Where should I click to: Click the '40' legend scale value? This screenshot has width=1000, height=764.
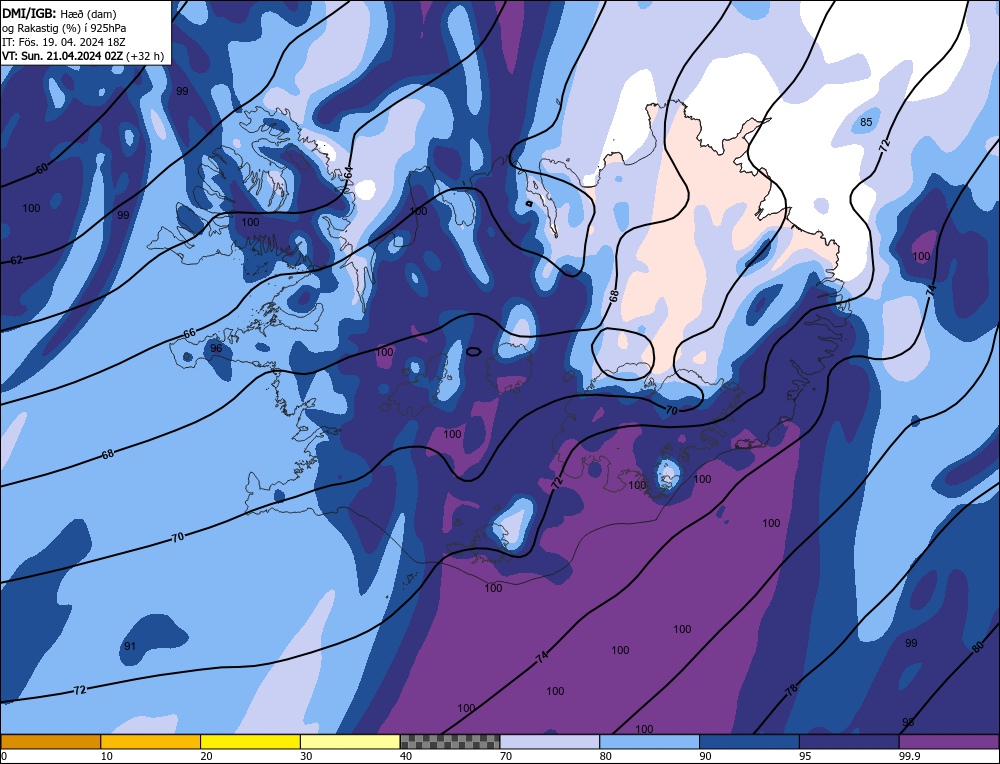click(x=406, y=756)
